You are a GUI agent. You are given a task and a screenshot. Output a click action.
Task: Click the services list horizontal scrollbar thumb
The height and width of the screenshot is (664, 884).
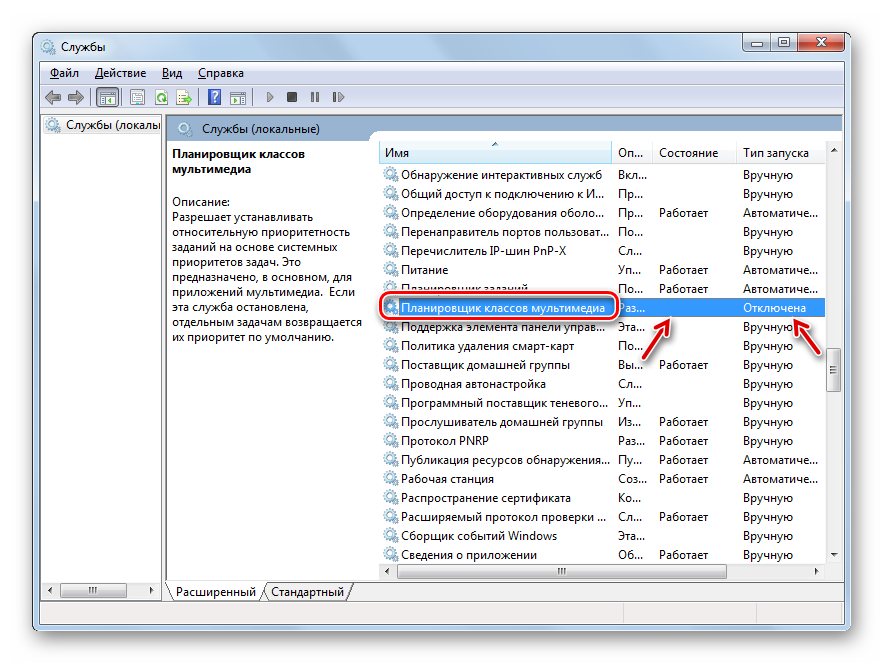[x=562, y=572]
